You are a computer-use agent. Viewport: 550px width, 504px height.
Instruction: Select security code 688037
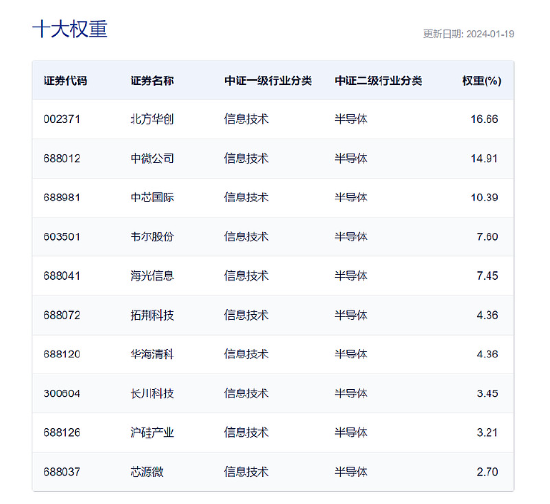pyautogui.click(x=62, y=472)
